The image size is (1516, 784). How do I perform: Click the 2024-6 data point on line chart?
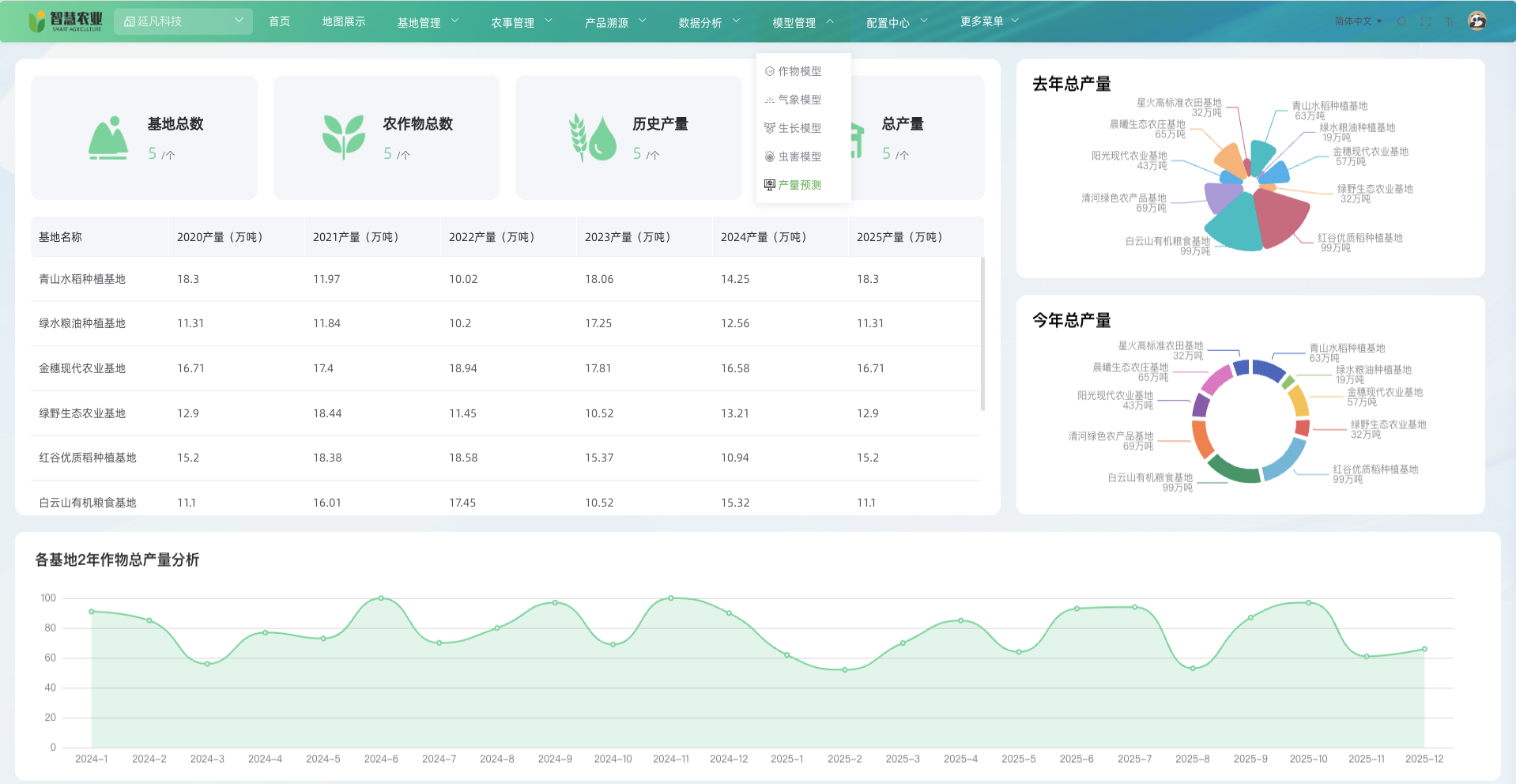click(x=381, y=598)
